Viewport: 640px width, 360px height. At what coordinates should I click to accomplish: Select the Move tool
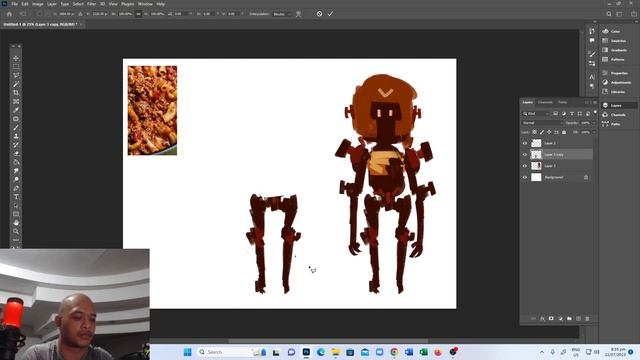coord(16,58)
